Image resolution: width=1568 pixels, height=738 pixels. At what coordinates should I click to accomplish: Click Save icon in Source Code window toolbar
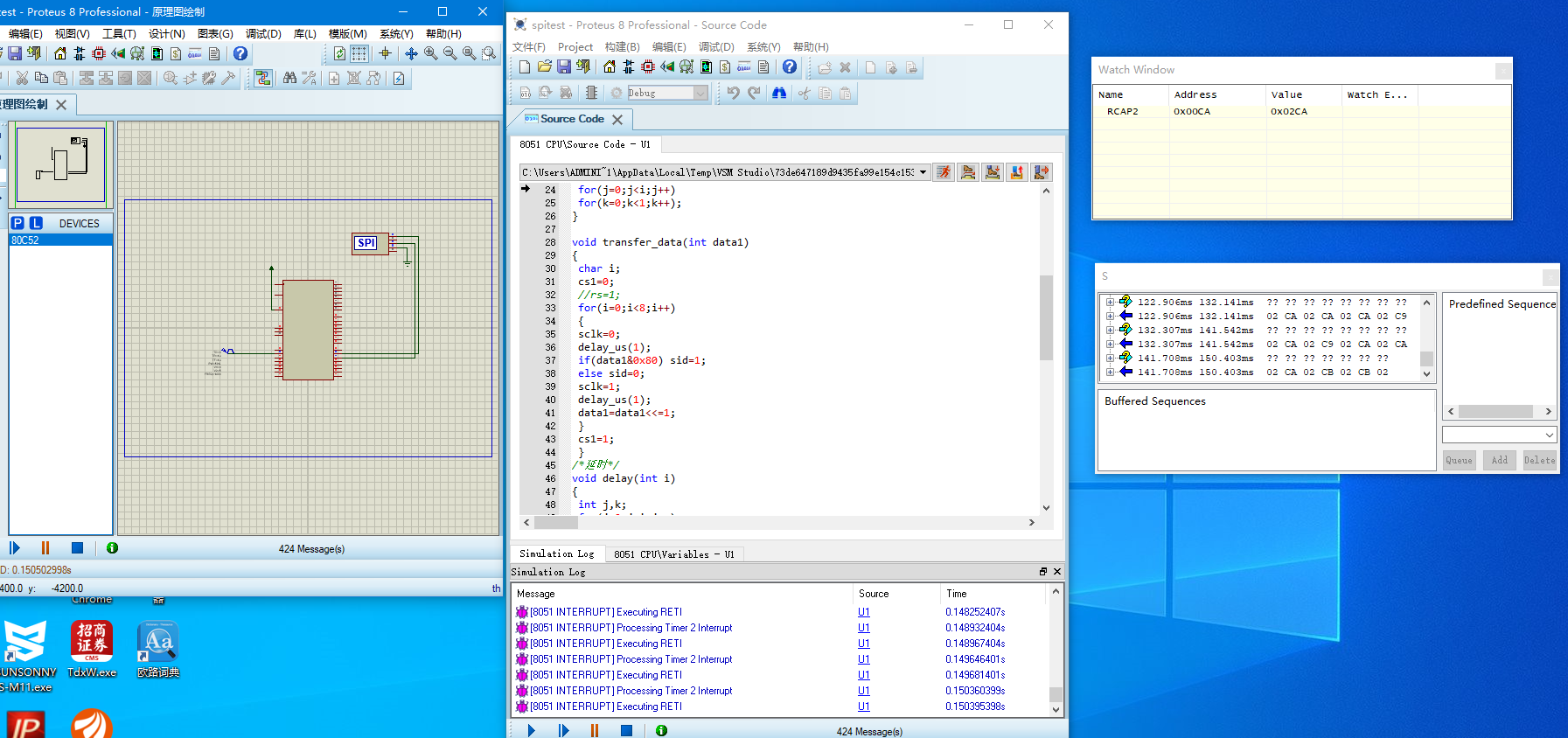tap(563, 67)
